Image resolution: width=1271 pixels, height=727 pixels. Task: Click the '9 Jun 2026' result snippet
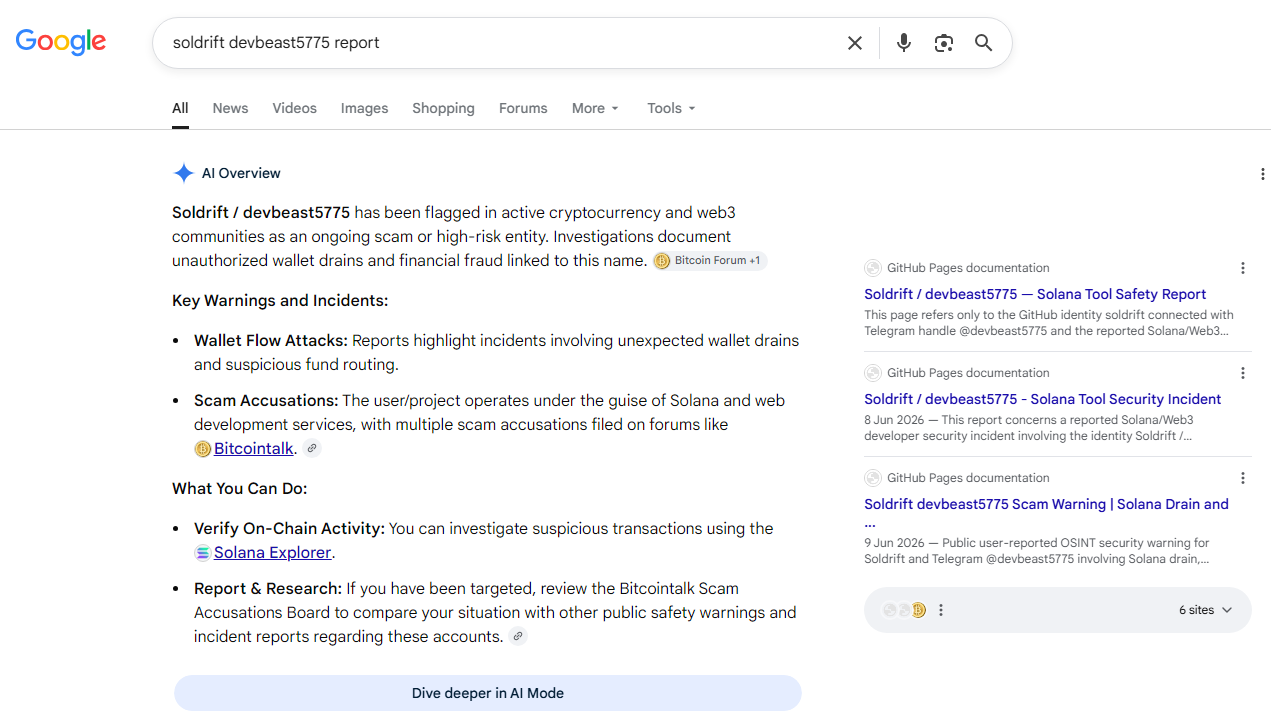pos(1037,551)
